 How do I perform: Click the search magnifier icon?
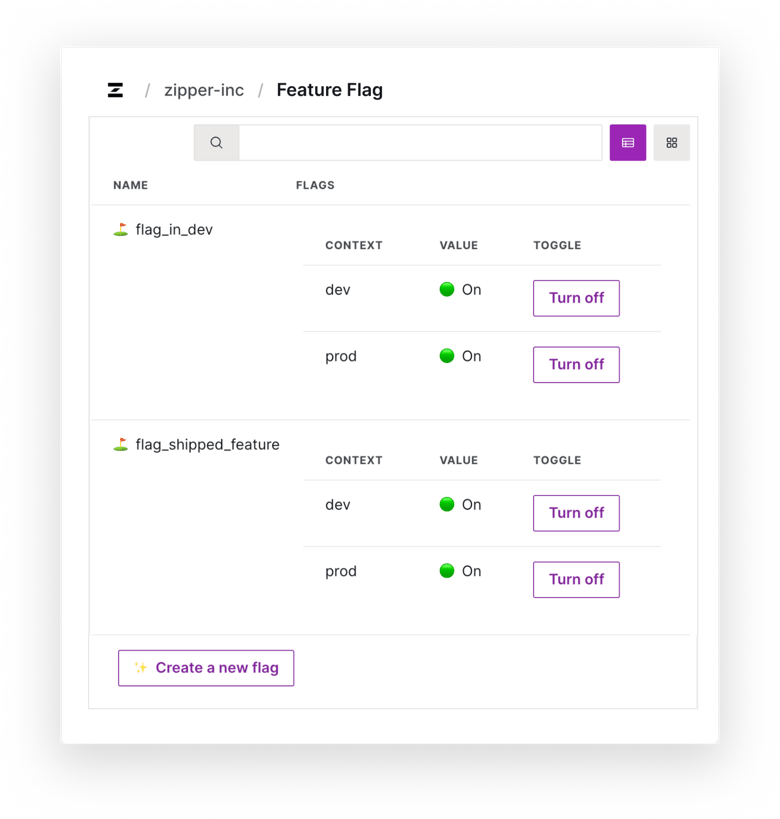click(x=216, y=143)
